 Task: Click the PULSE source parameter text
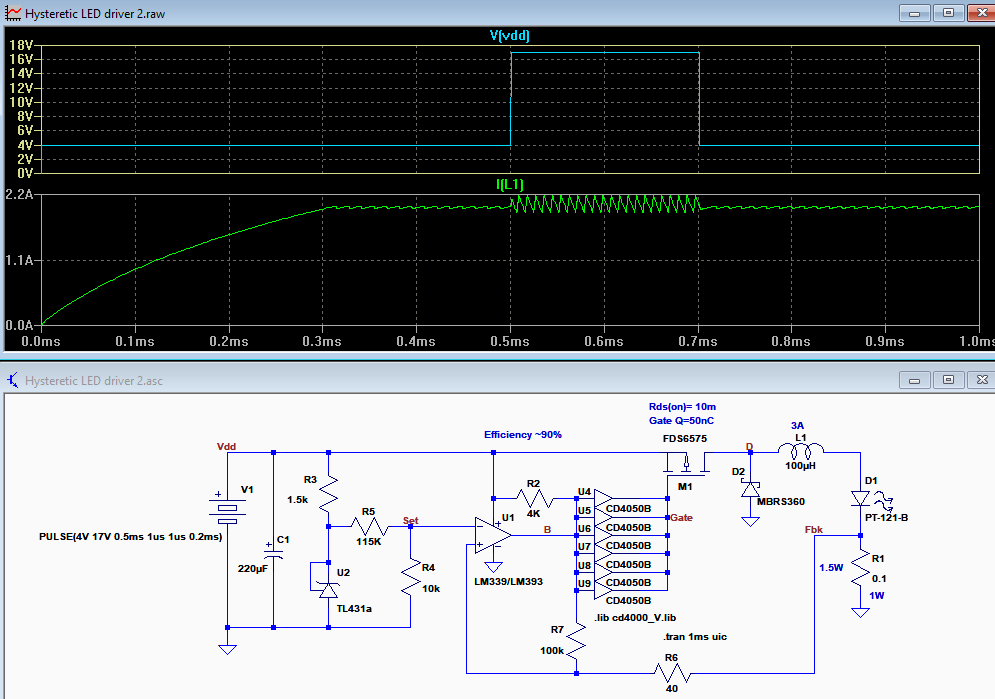pos(131,537)
